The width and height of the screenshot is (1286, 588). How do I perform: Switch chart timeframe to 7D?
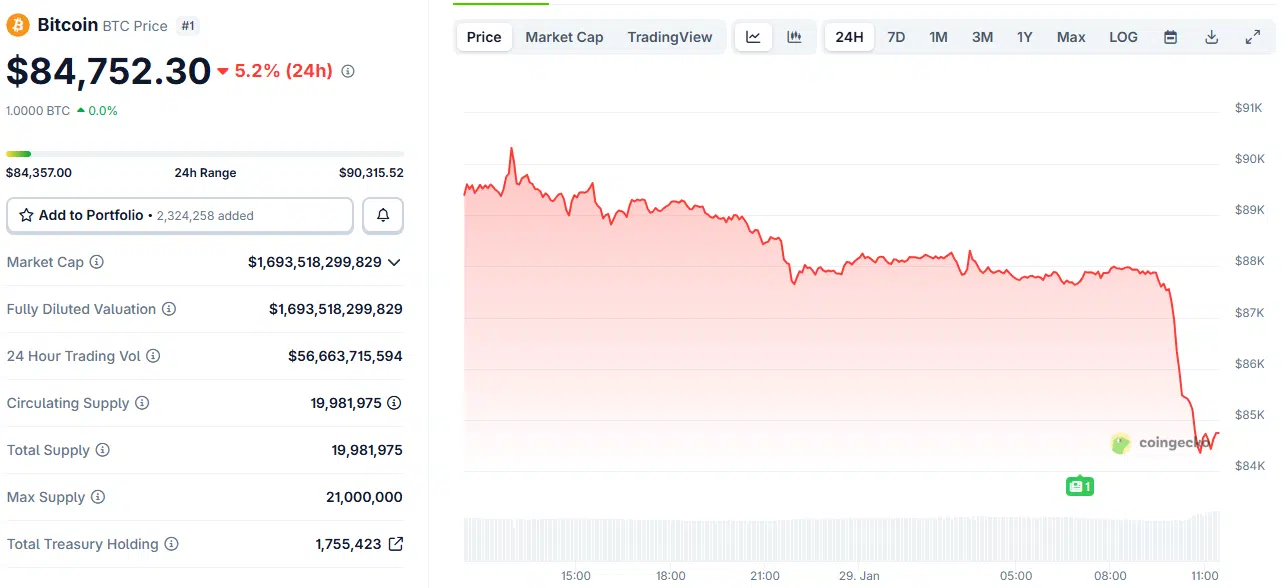click(x=895, y=36)
